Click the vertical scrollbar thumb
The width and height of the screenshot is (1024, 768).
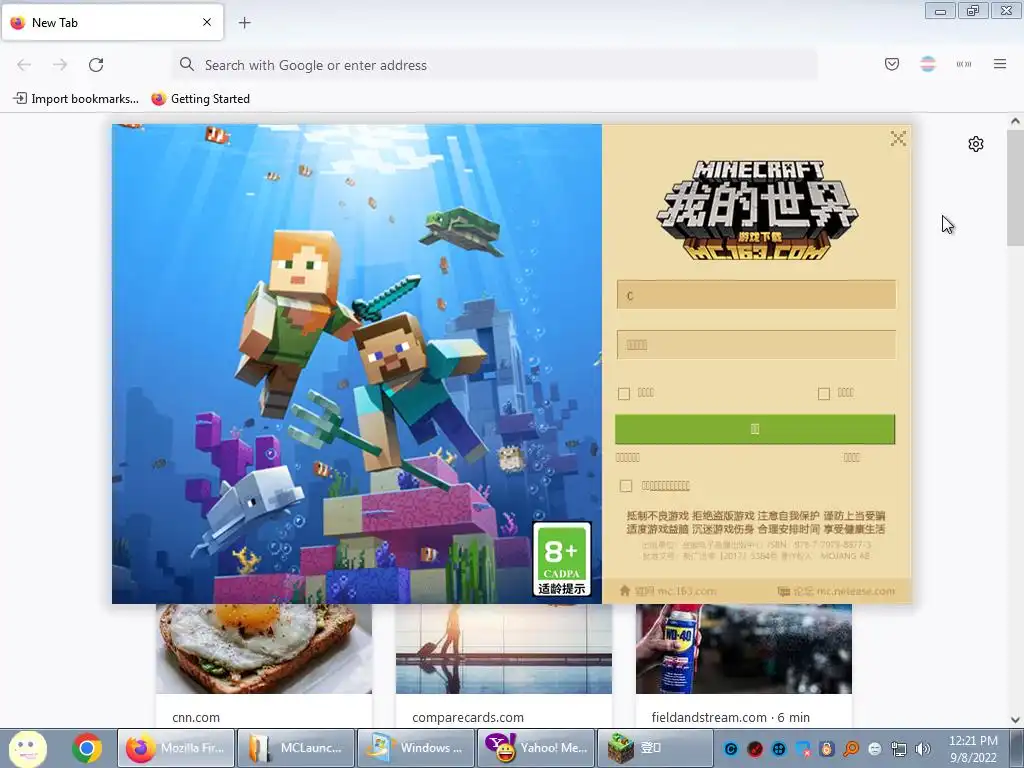tap(1015, 187)
